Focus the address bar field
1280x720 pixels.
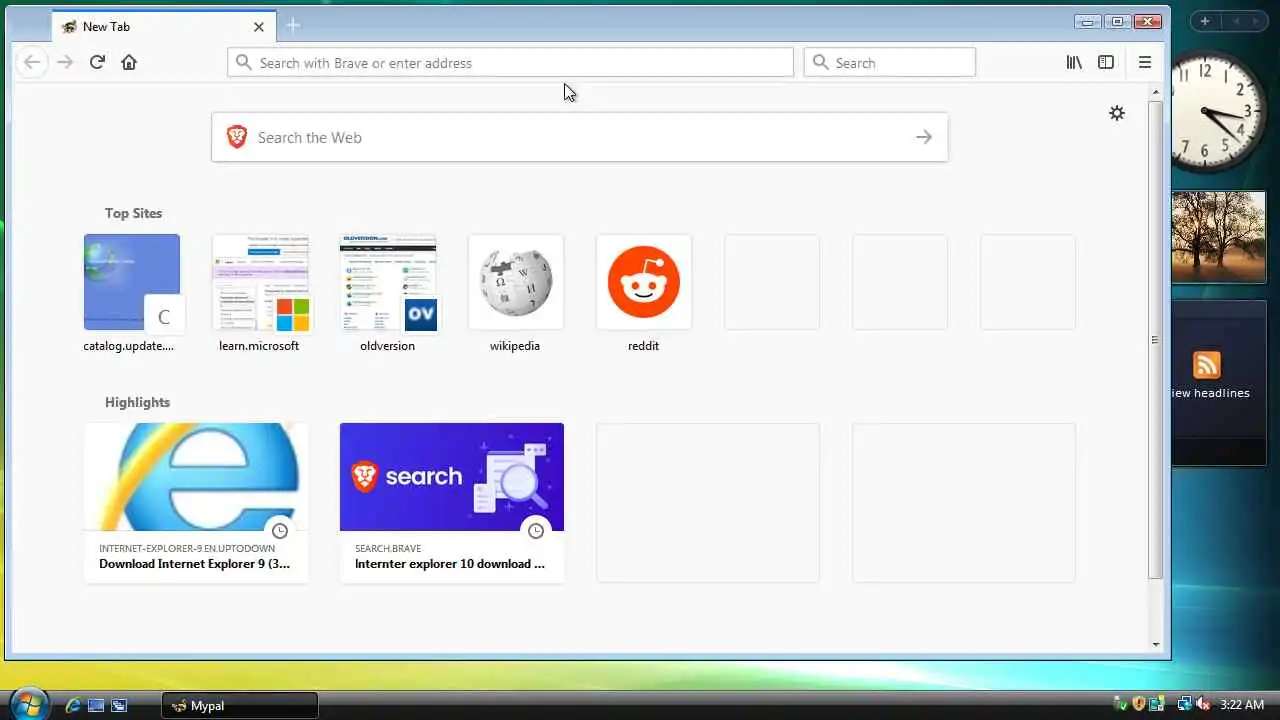510,62
